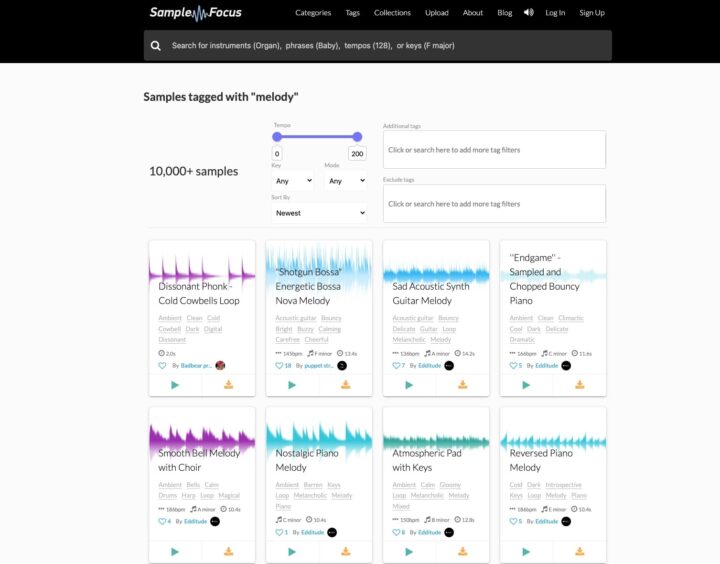720x564 pixels.
Task: Play the Dissonant Phonk Cold Cowbells Loop sample
Action: 175,385
